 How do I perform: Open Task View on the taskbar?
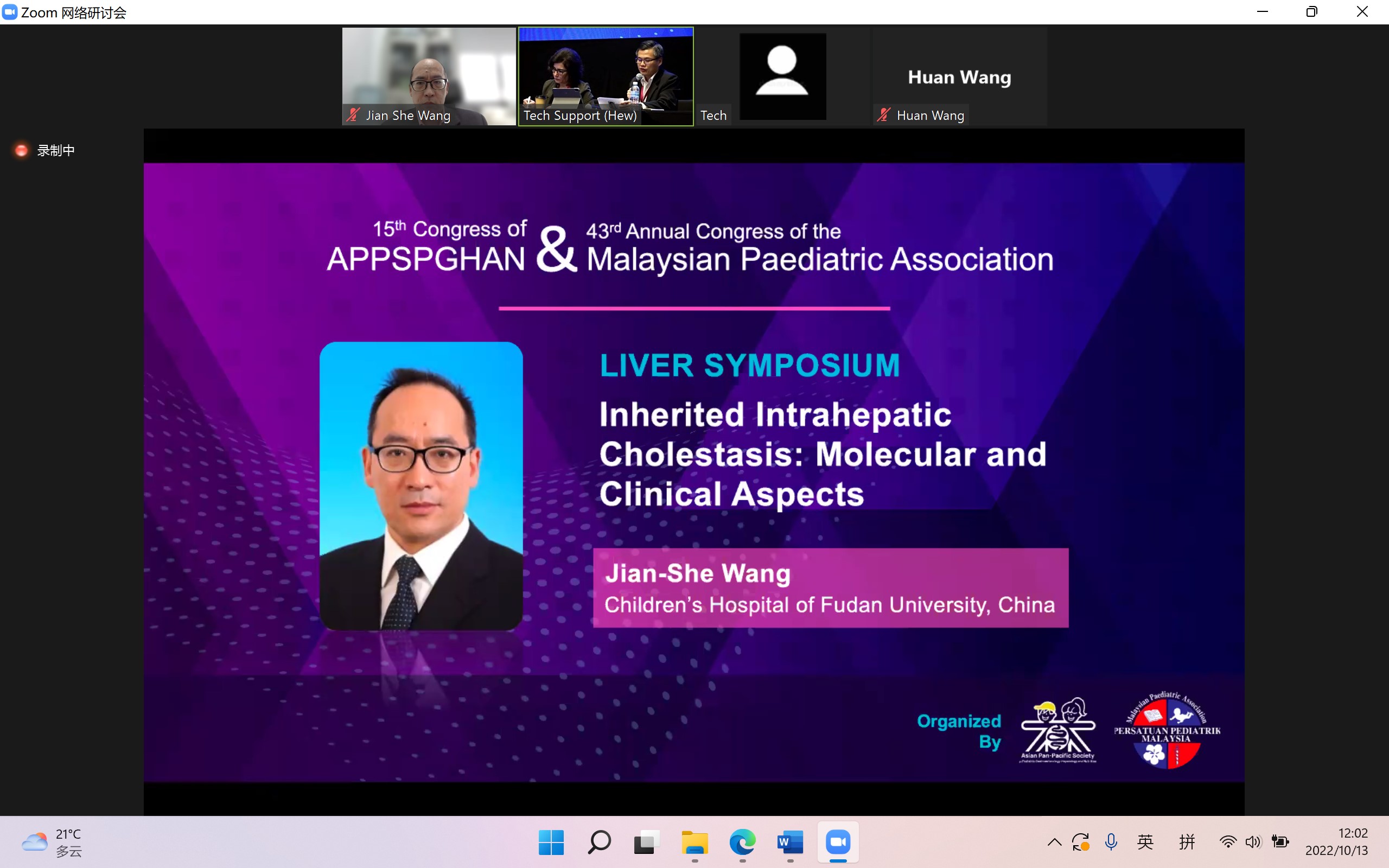[x=646, y=842]
